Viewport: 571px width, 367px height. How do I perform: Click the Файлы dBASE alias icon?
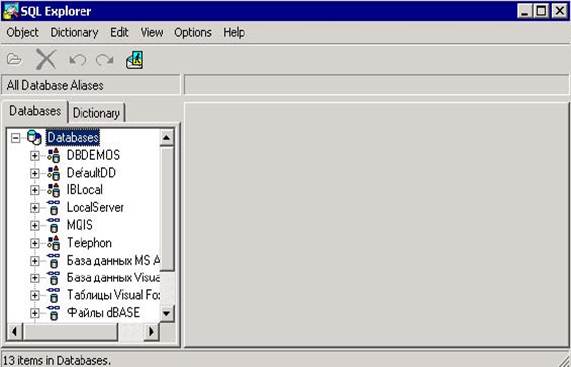point(54,313)
